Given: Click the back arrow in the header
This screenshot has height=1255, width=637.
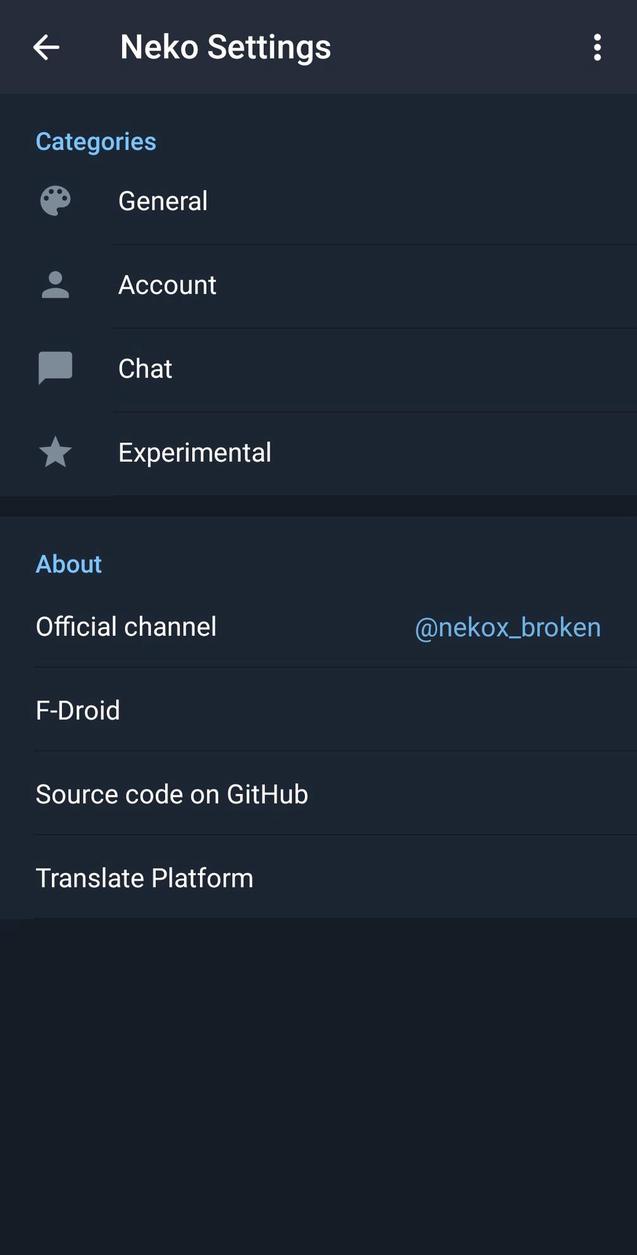Looking at the screenshot, I should pyautogui.click(x=46, y=47).
